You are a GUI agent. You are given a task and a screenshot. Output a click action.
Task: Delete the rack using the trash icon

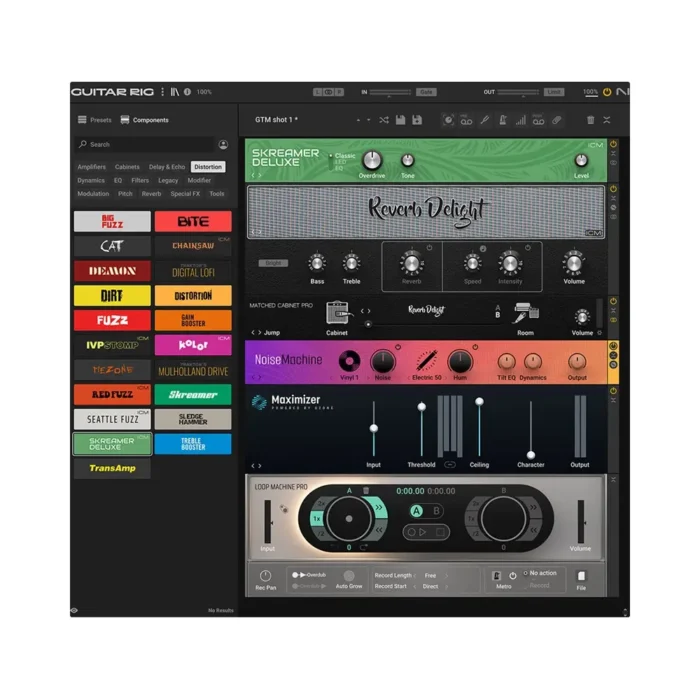tap(590, 120)
